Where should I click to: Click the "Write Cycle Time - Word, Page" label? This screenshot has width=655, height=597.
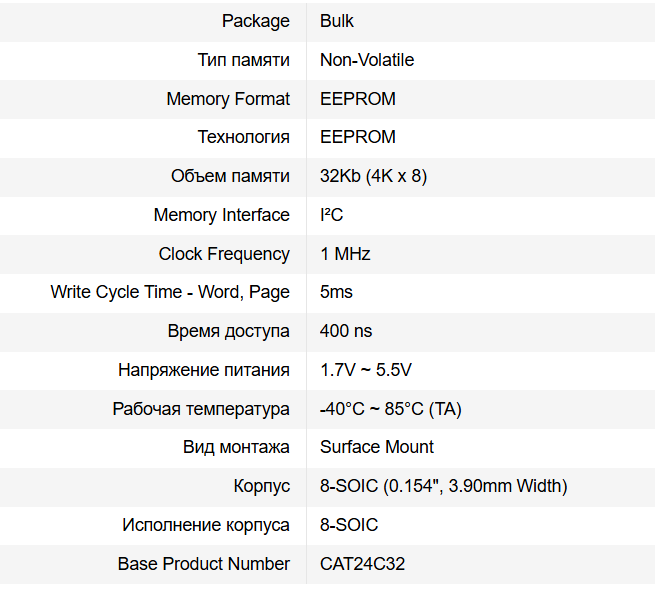tap(170, 292)
